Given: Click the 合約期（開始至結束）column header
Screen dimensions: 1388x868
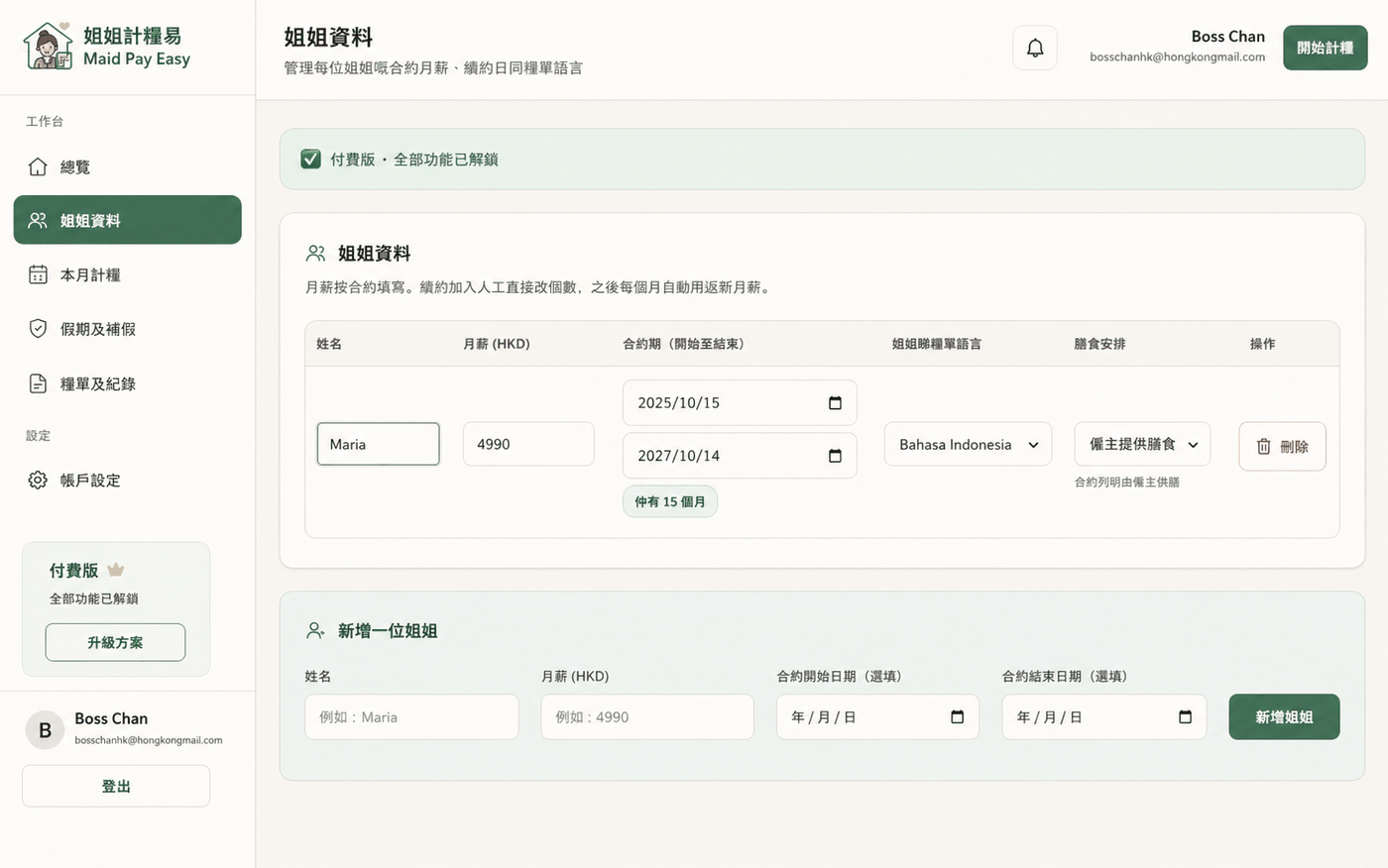Looking at the screenshot, I should coord(683,344).
